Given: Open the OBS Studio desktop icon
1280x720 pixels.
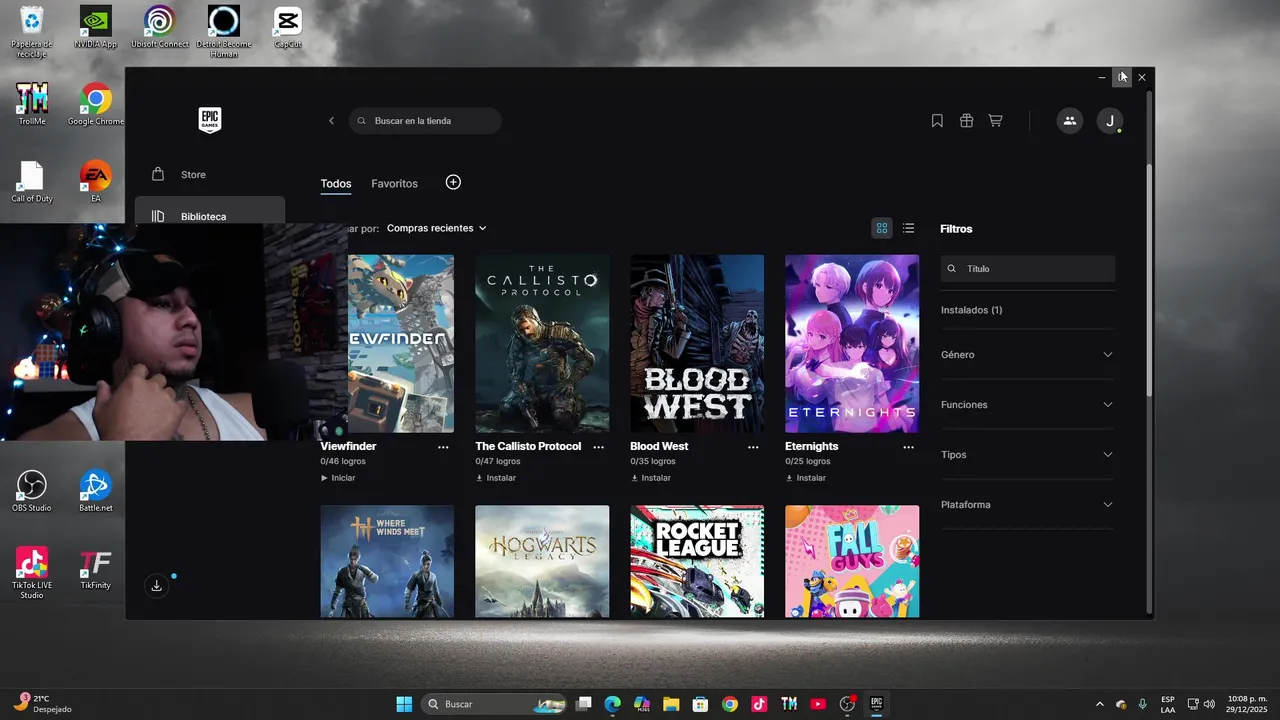Looking at the screenshot, I should 32,491.
